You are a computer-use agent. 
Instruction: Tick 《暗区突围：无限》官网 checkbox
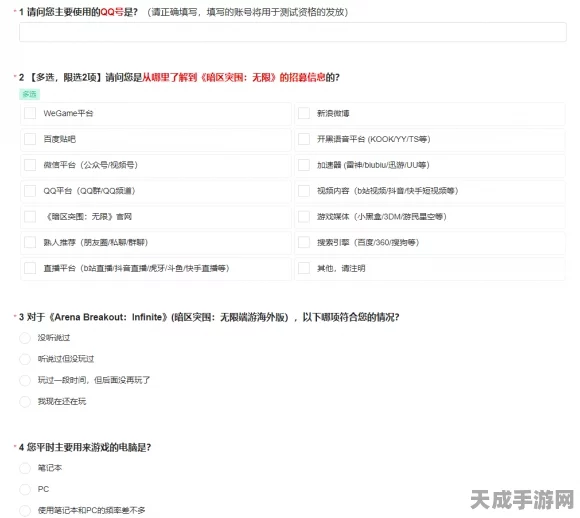[x=30, y=216]
